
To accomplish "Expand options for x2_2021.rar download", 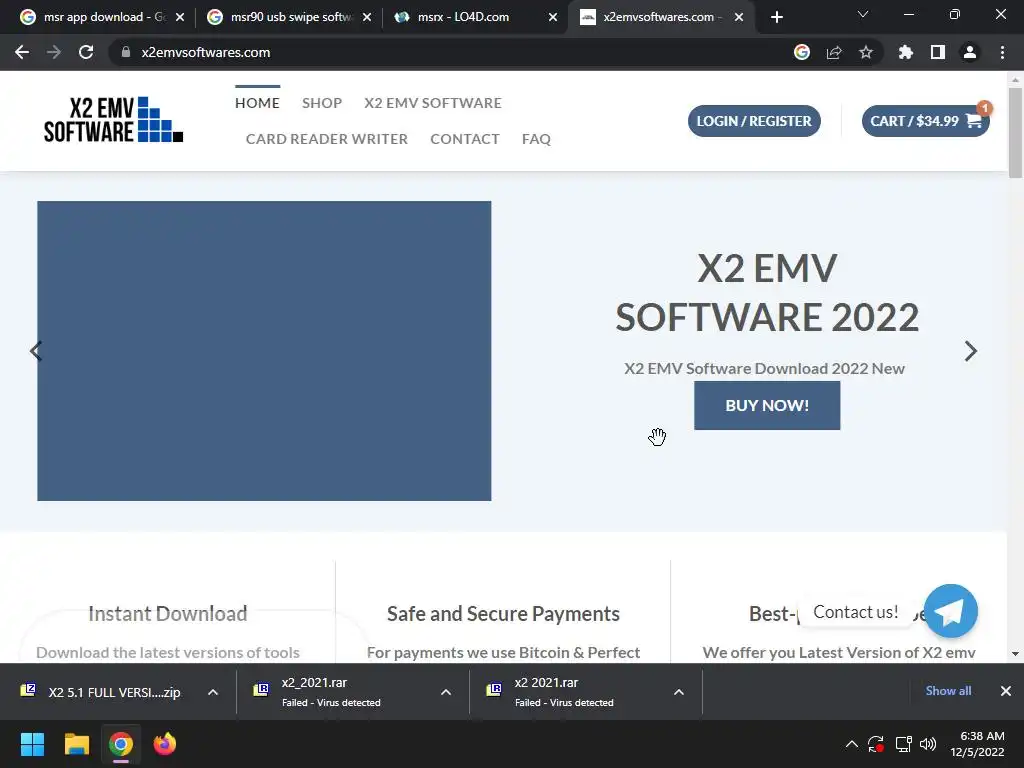I will (x=446, y=692).
